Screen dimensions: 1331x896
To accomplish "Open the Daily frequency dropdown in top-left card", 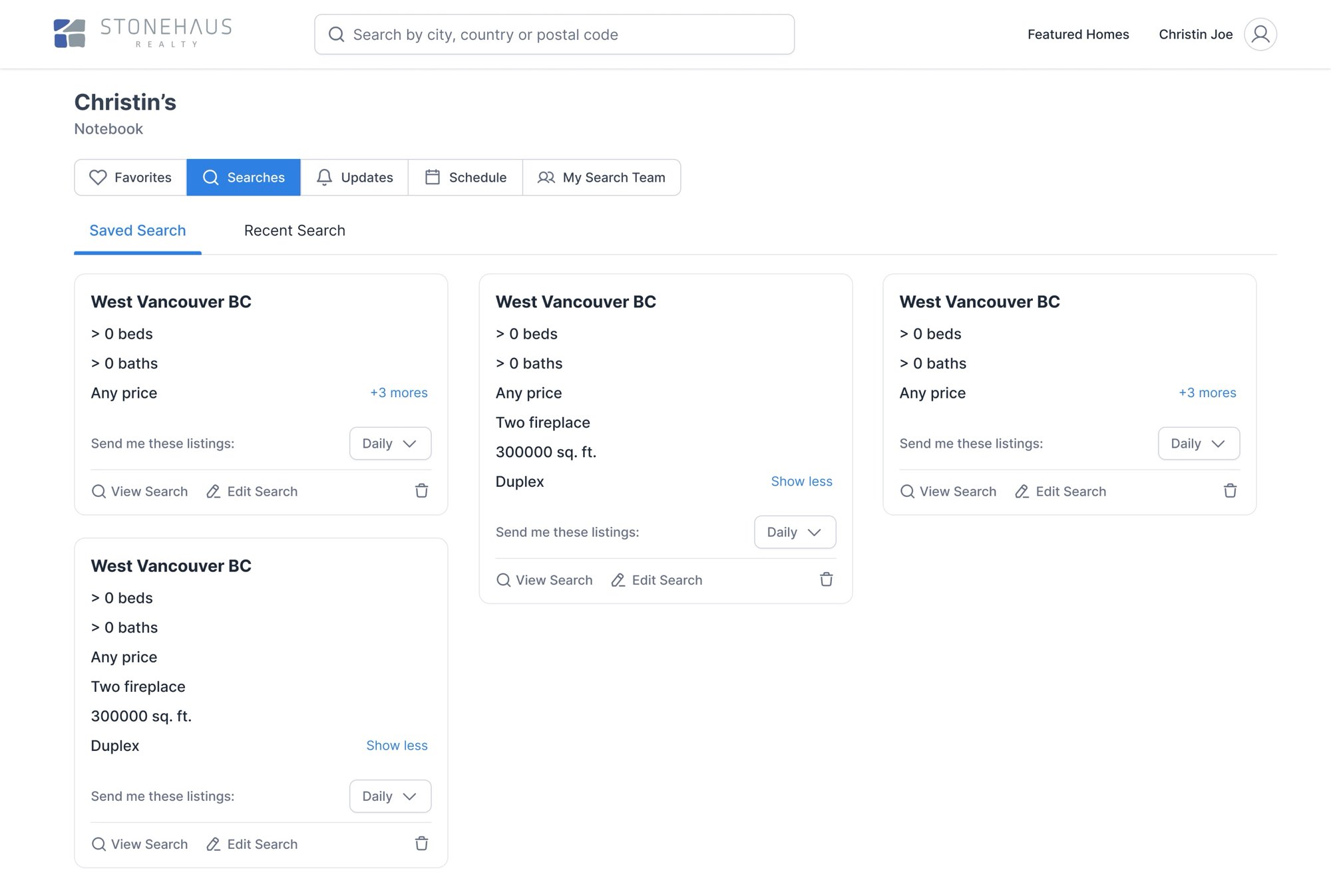I will click(390, 444).
